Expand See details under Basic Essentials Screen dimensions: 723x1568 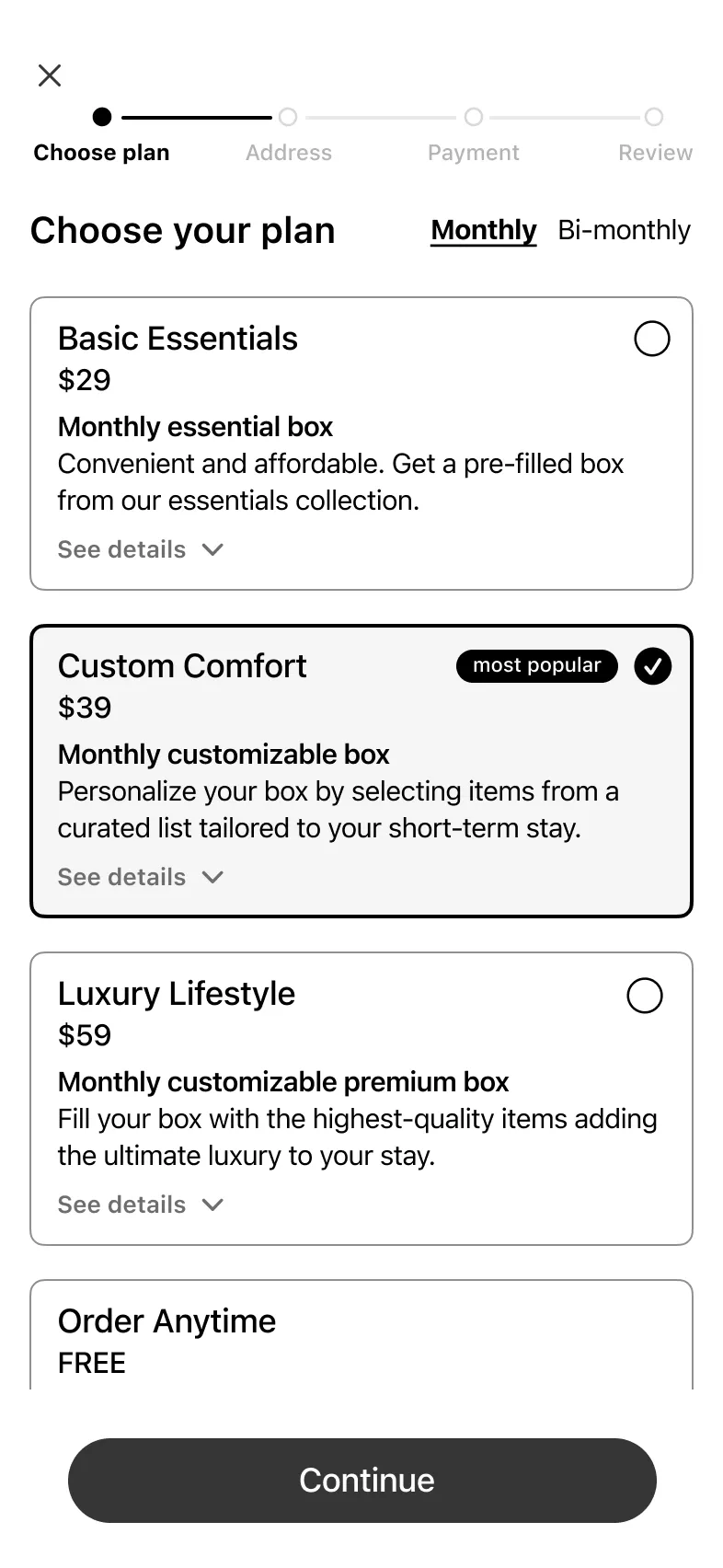point(140,549)
